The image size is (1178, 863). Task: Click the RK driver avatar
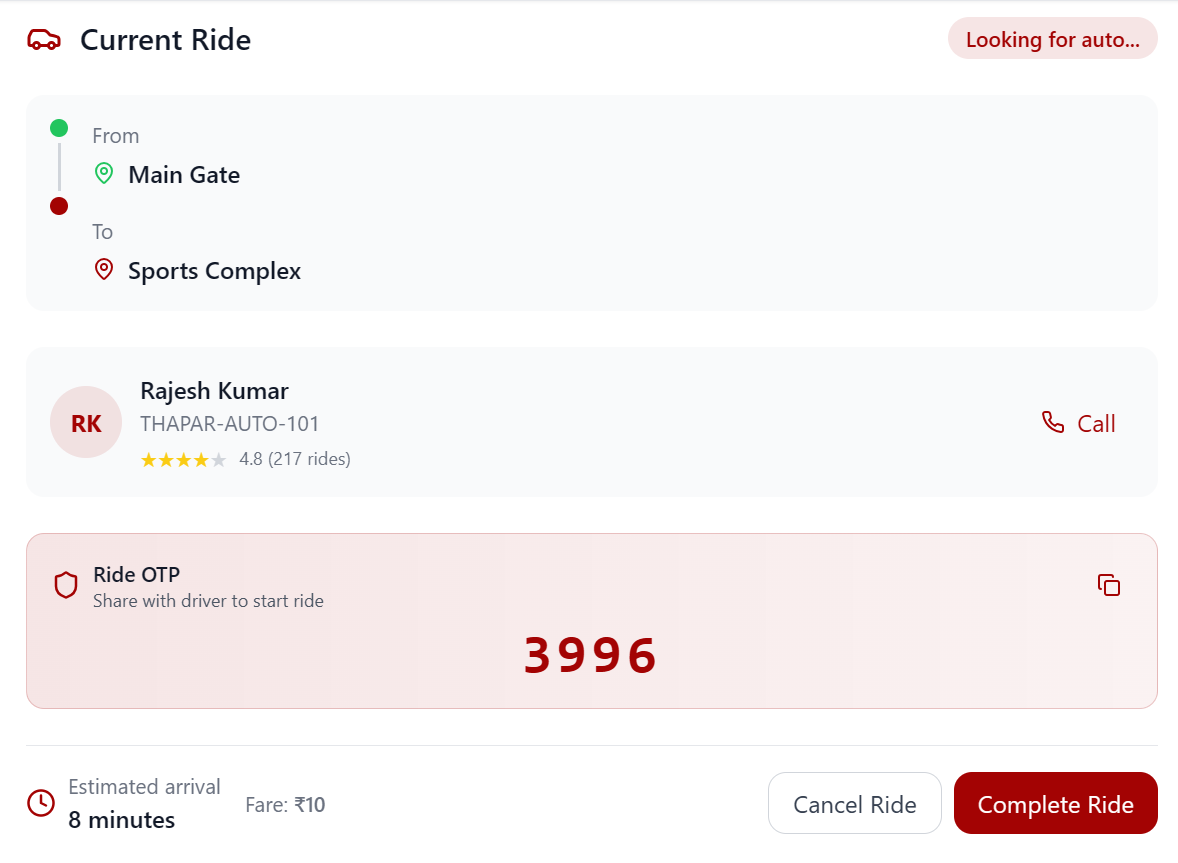86,423
